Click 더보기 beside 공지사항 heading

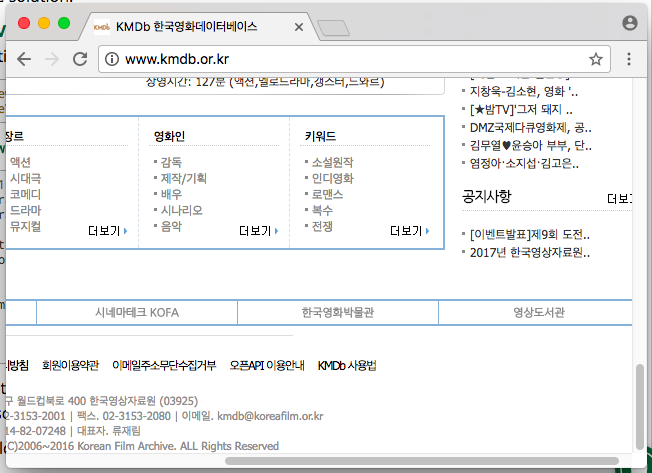click(620, 199)
